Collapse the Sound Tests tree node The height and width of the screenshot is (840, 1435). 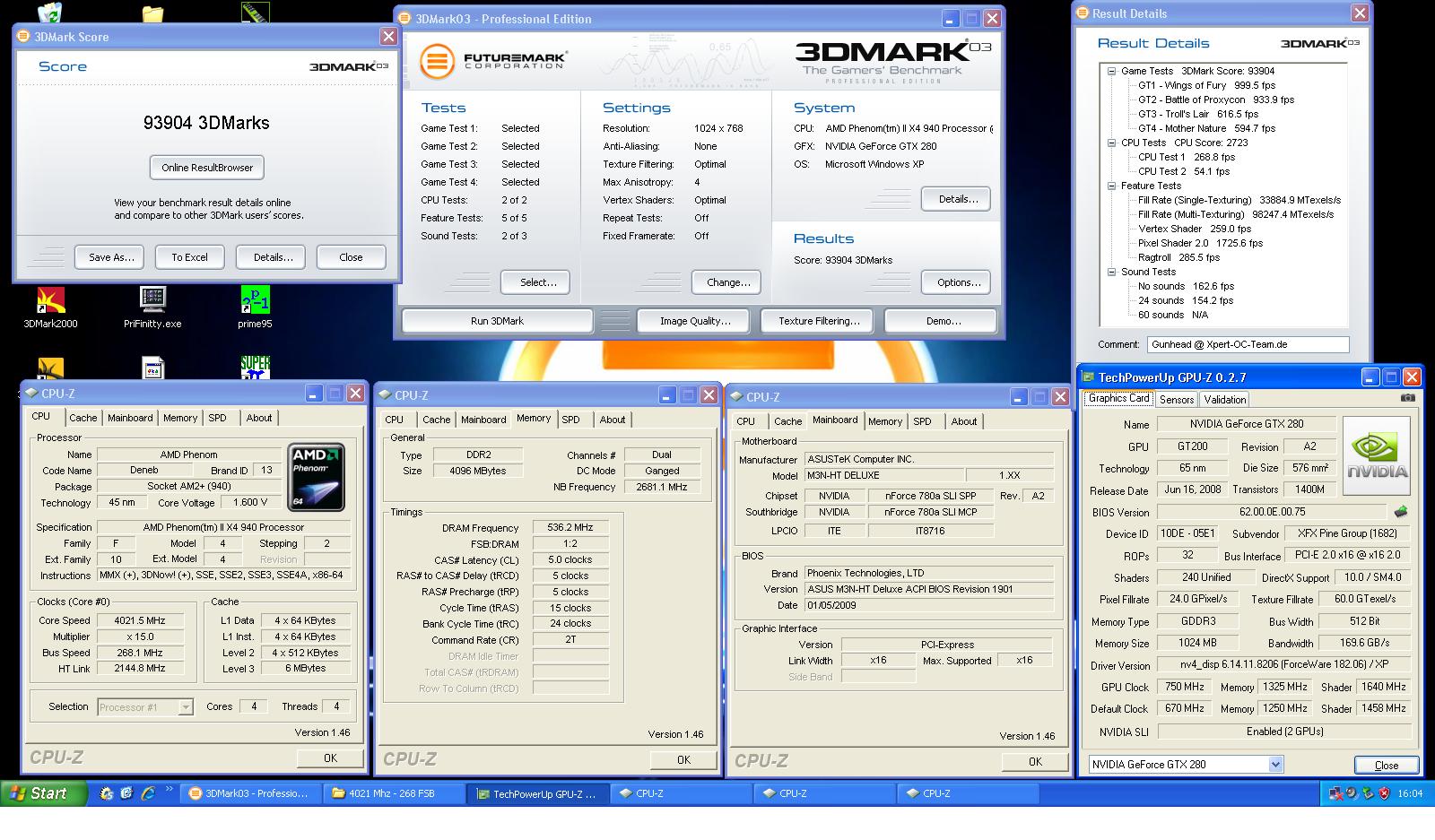click(x=1111, y=272)
